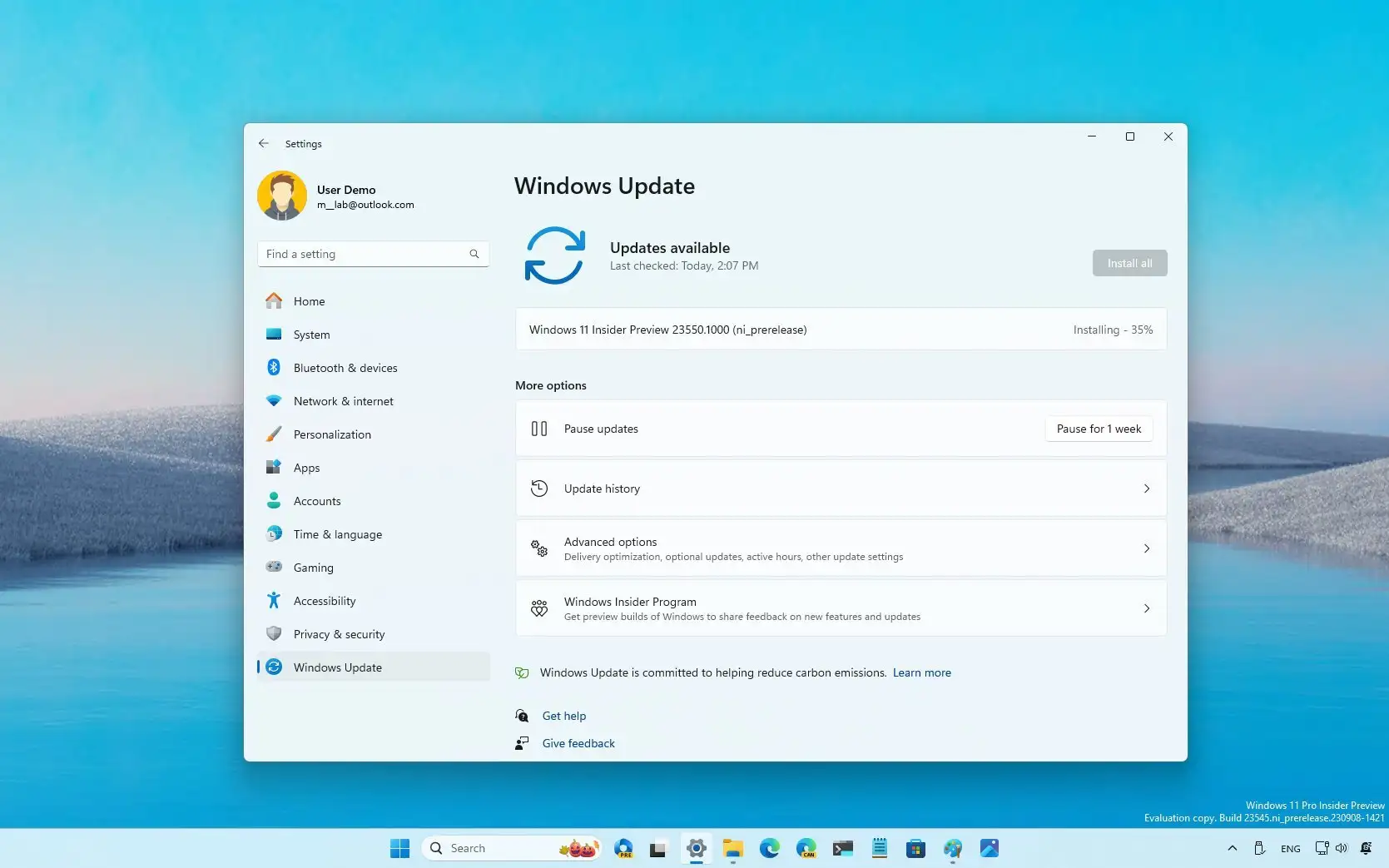Open Notepad from taskbar
Image resolution: width=1389 pixels, height=868 pixels.
coord(880,848)
